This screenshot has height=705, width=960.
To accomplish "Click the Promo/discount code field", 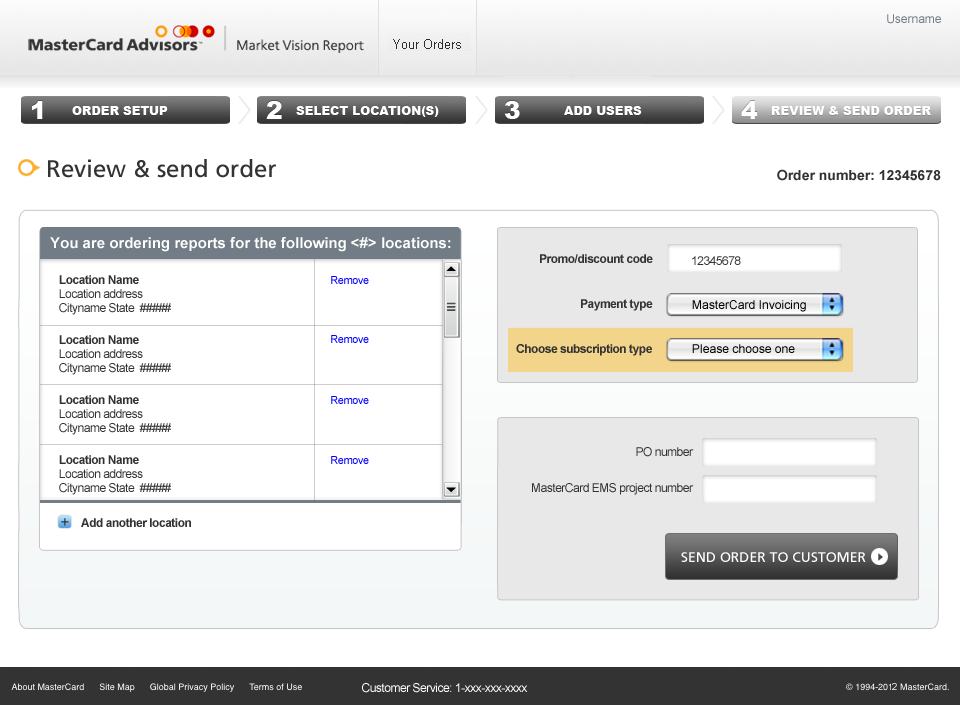I will [754, 260].
